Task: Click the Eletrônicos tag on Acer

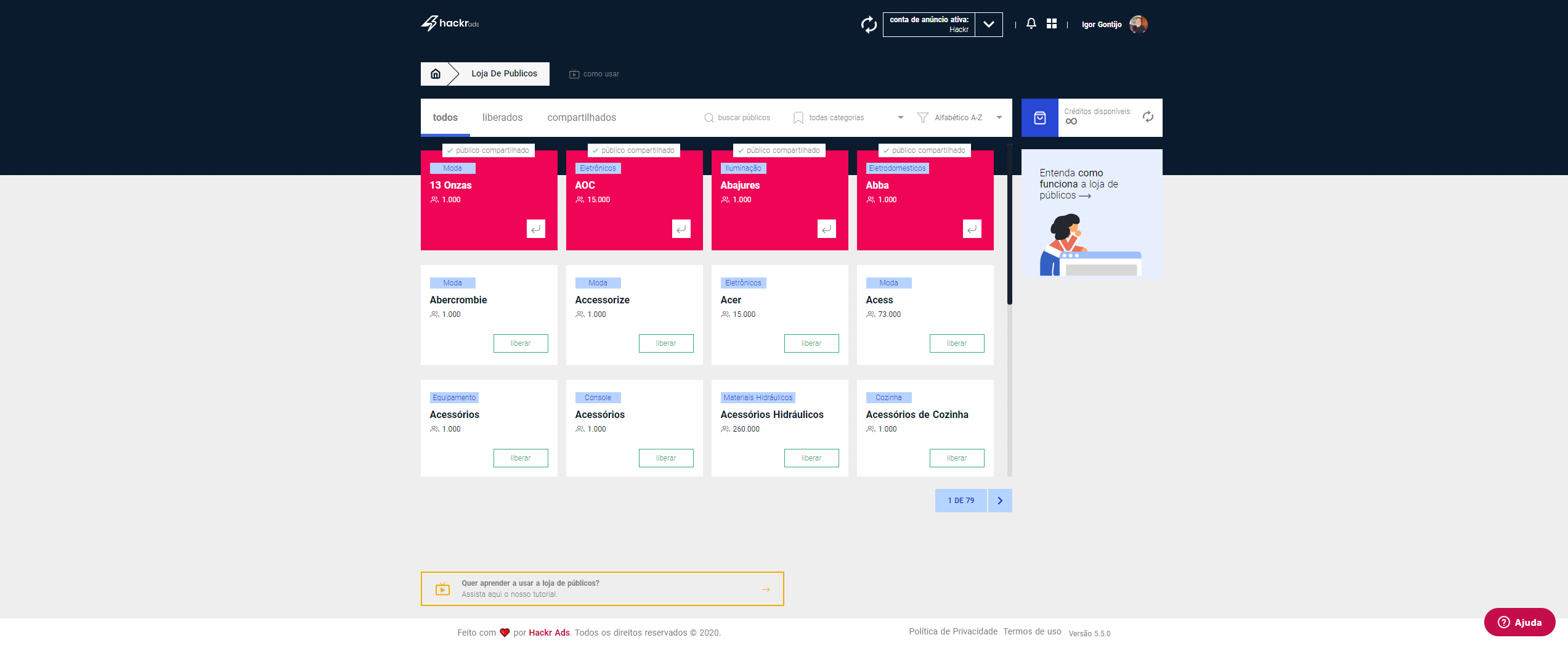Action: [x=743, y=283]
